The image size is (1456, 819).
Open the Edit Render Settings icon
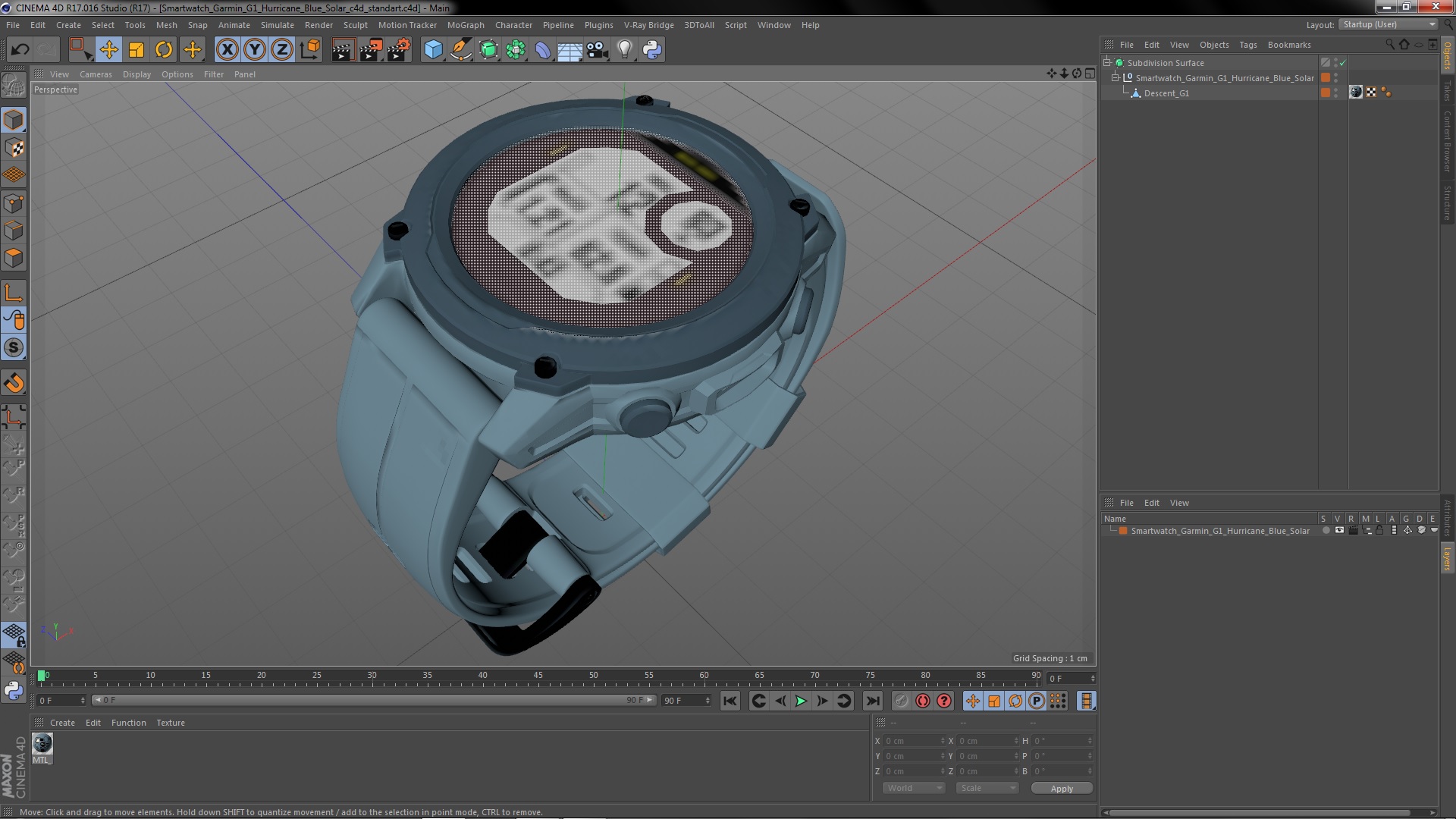pos(399,50)
